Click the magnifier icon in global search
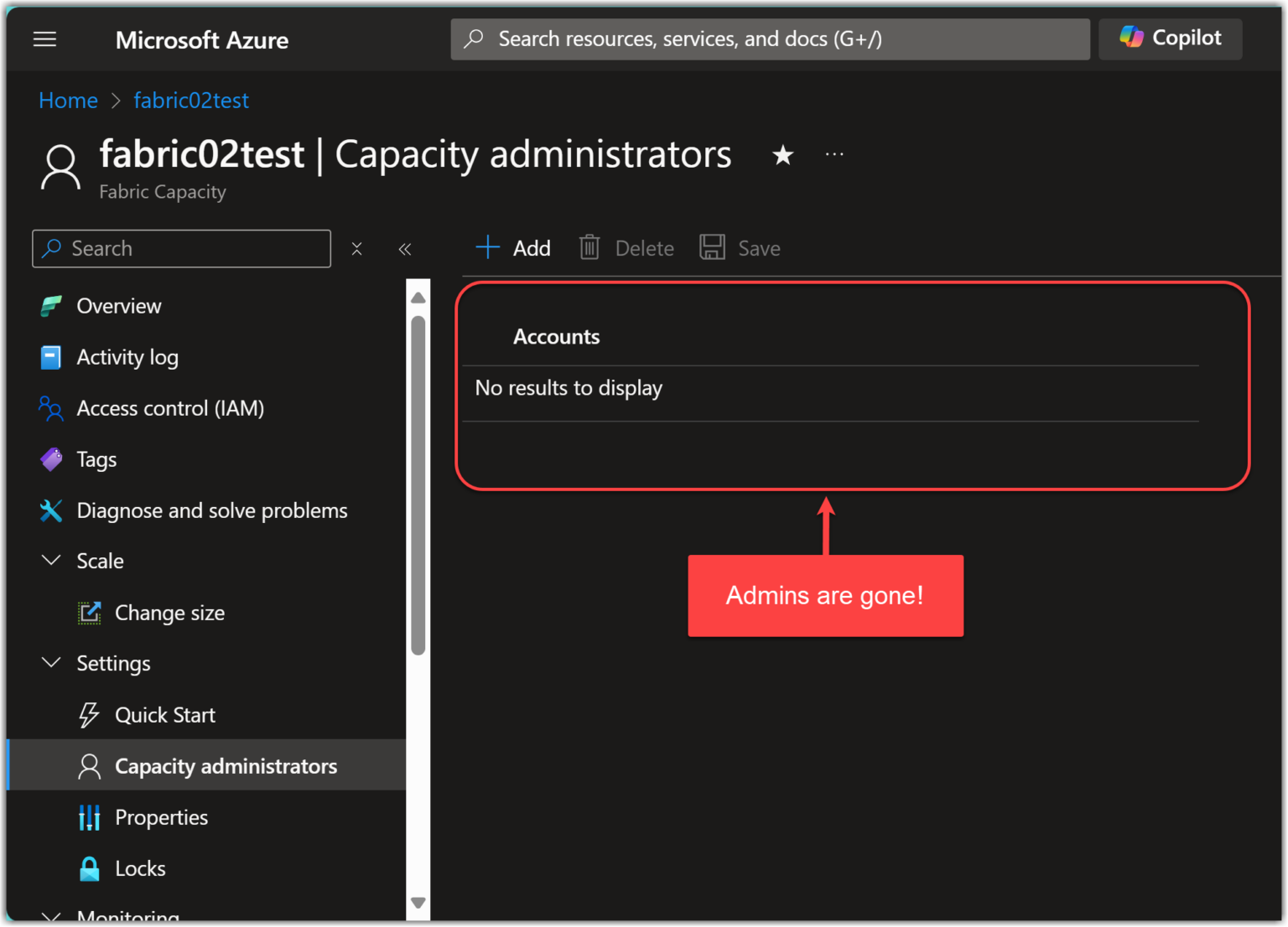Viewport: 1288px width, 927px height. click(474, 39)
